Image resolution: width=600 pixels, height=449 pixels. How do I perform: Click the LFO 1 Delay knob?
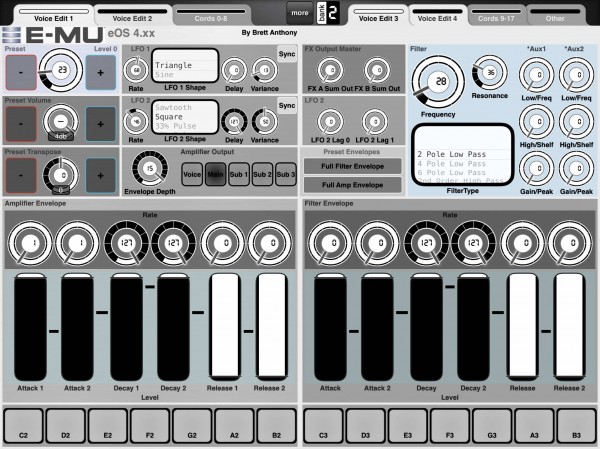pos(234,70)
